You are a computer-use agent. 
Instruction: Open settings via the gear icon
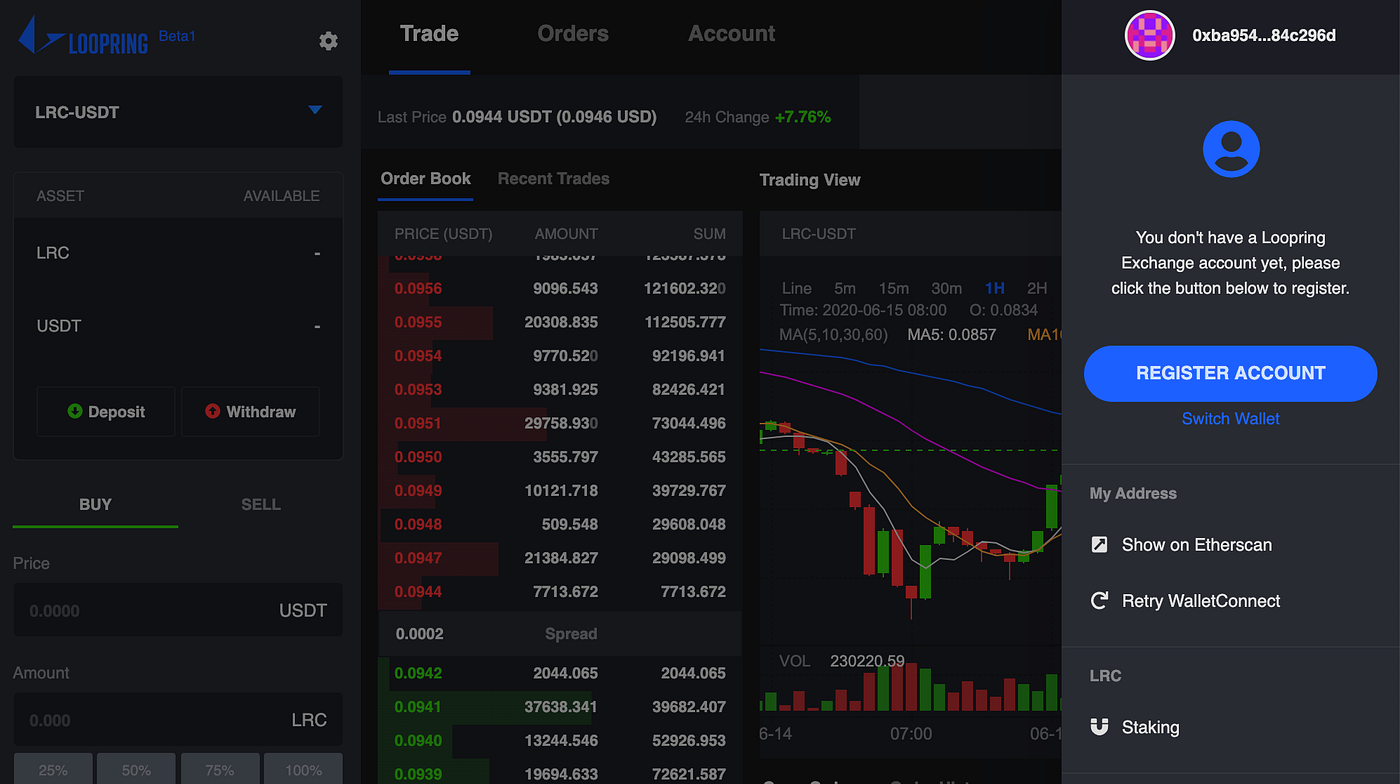click(x=328, y=41)
